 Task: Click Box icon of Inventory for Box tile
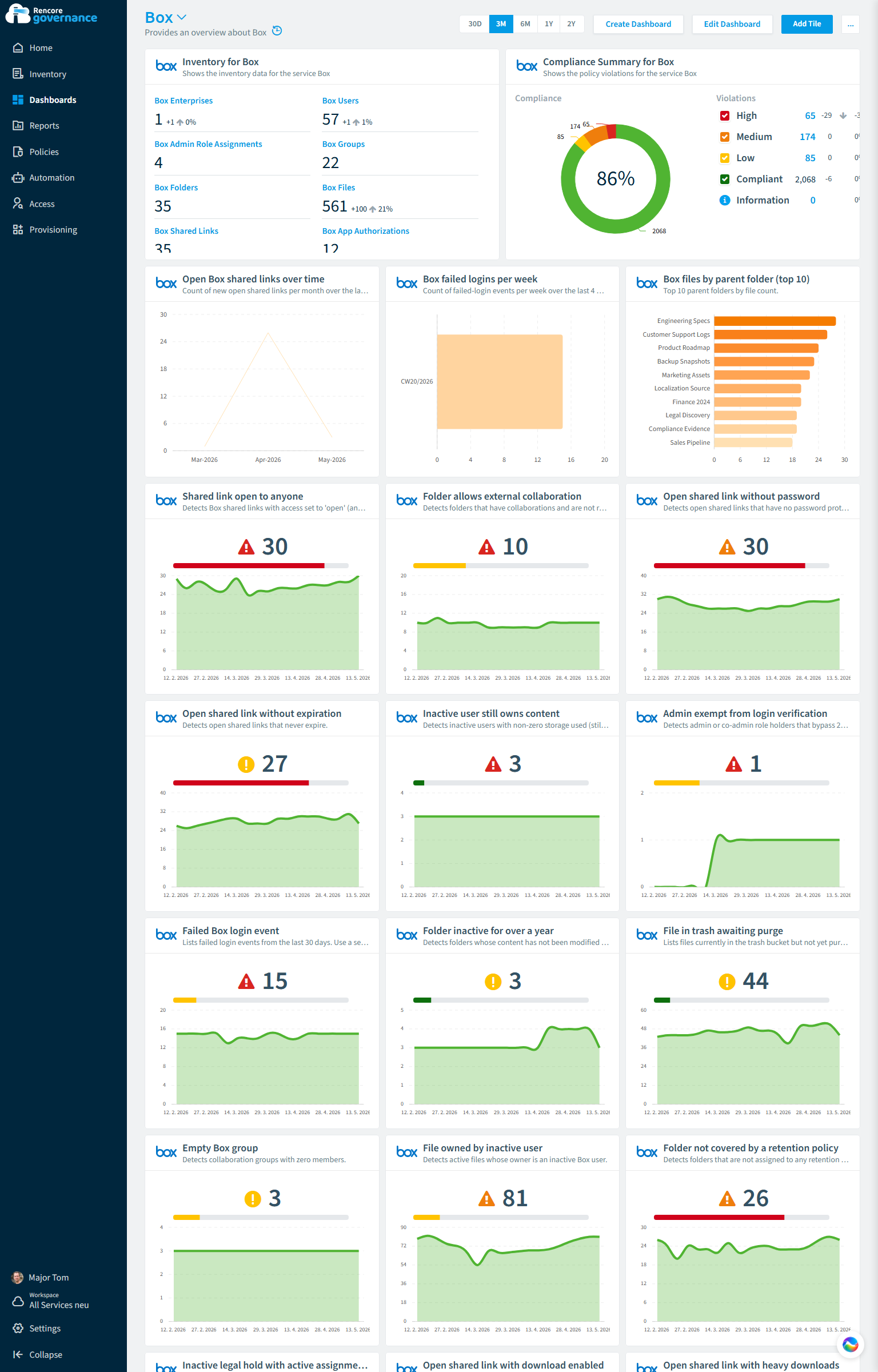pyautogui.click(x=166, y=66)
